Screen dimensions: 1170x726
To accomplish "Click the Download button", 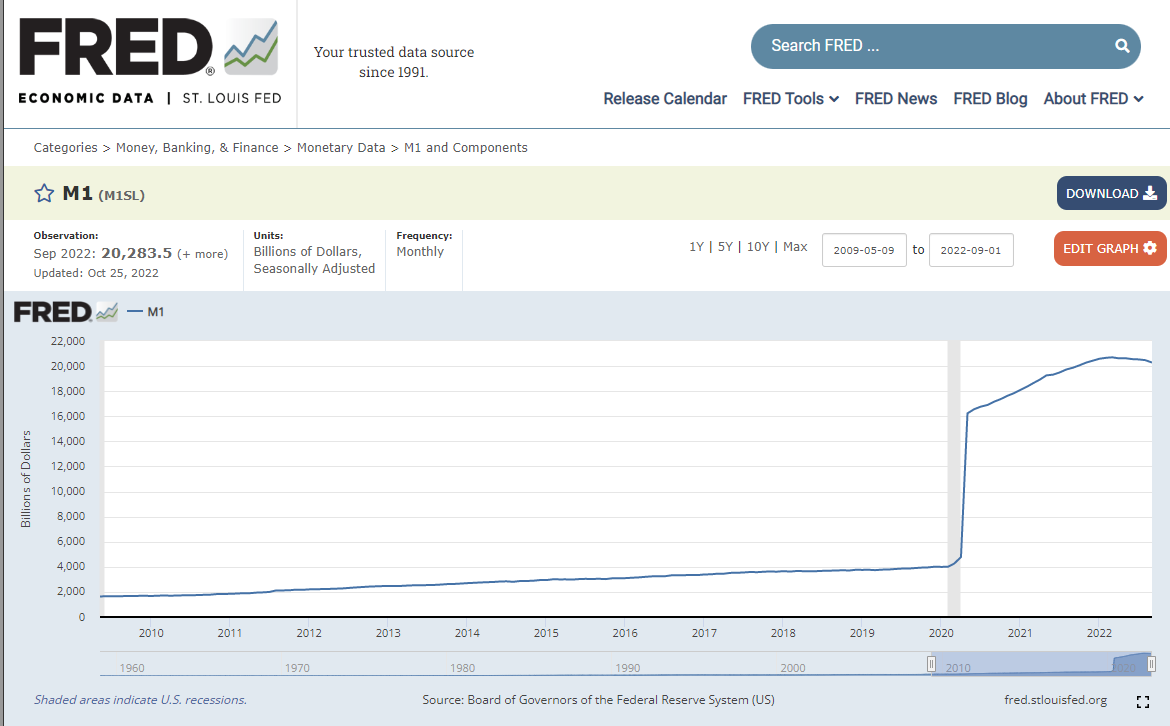I will click(x=1111, y=193).
